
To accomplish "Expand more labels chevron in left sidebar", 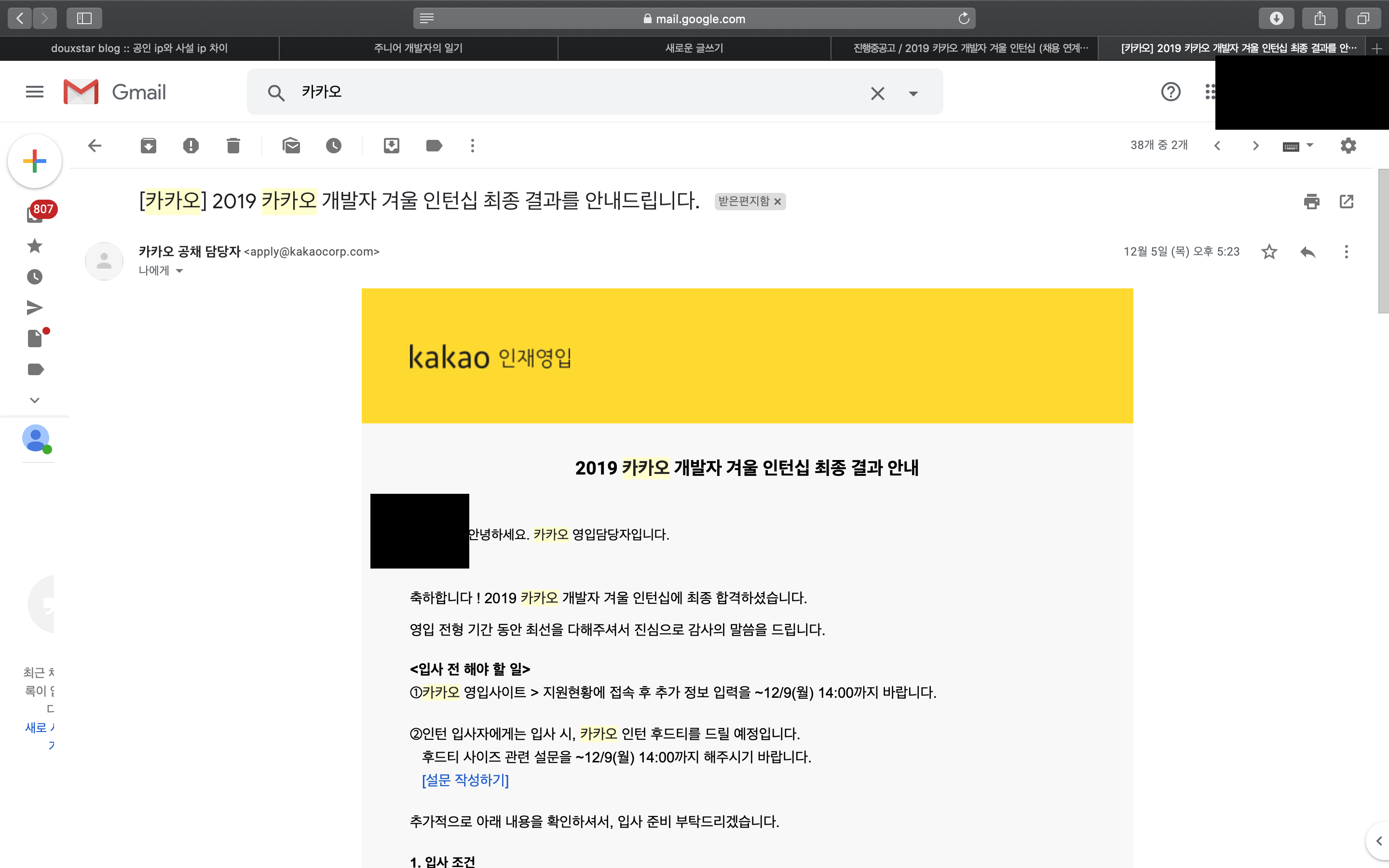I will click(x=34, y=400).
